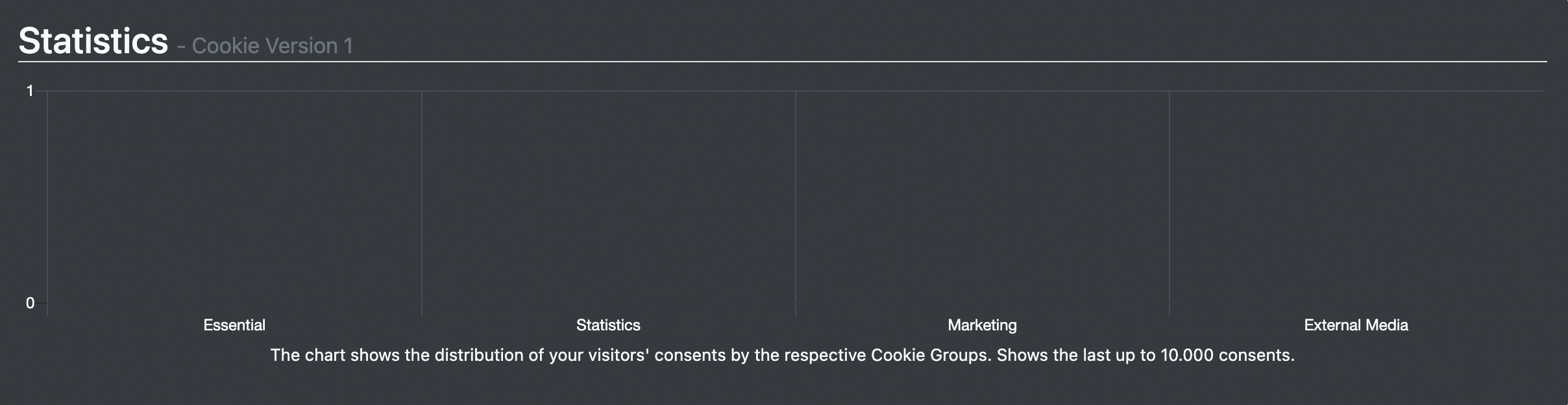The width and height of the screenshot is (1568, 405).
Task: Select the Essential label on chart axis
Action: [234, 325]
